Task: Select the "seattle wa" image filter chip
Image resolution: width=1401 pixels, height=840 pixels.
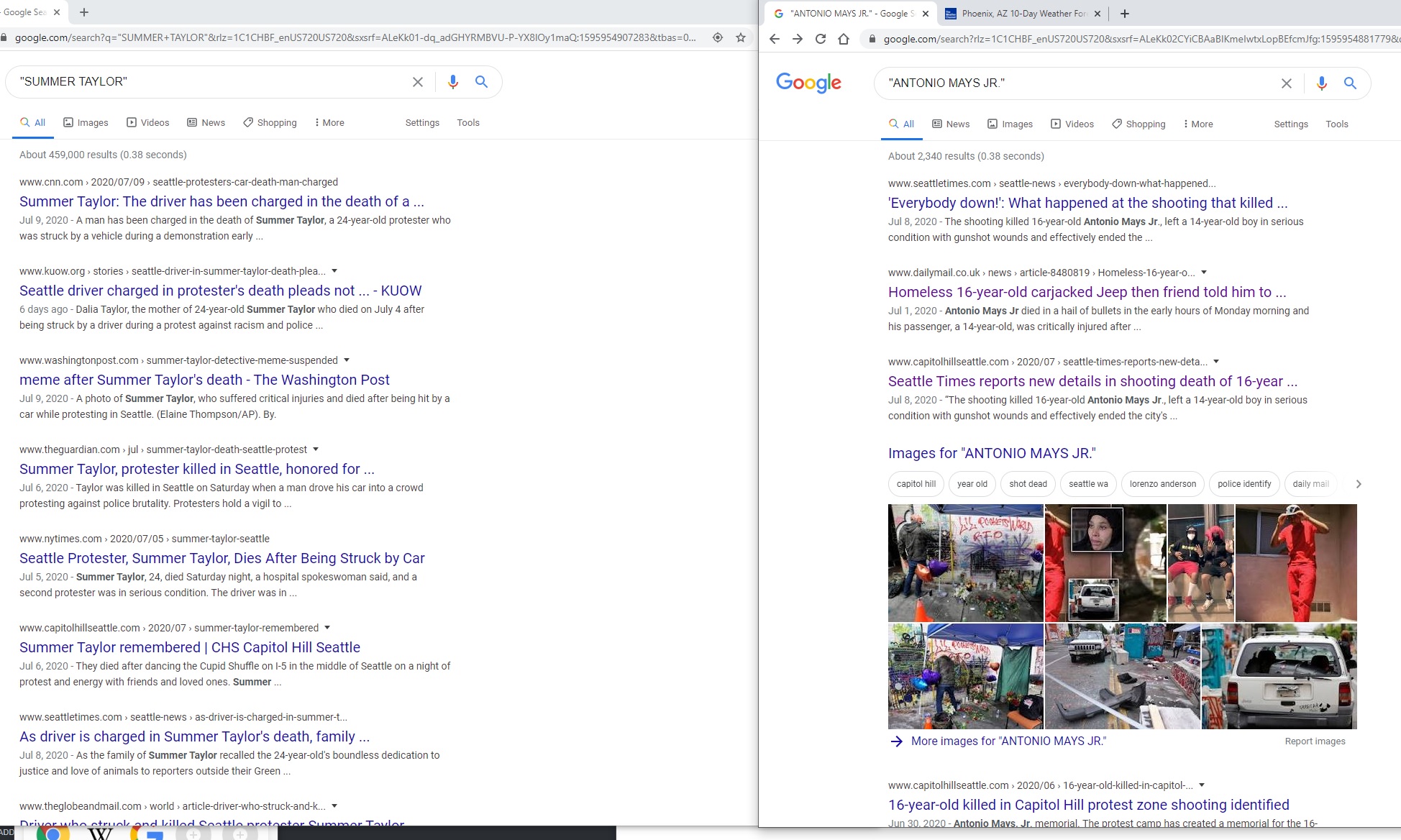Action: pyautogui.click(x=1088, y=484)
